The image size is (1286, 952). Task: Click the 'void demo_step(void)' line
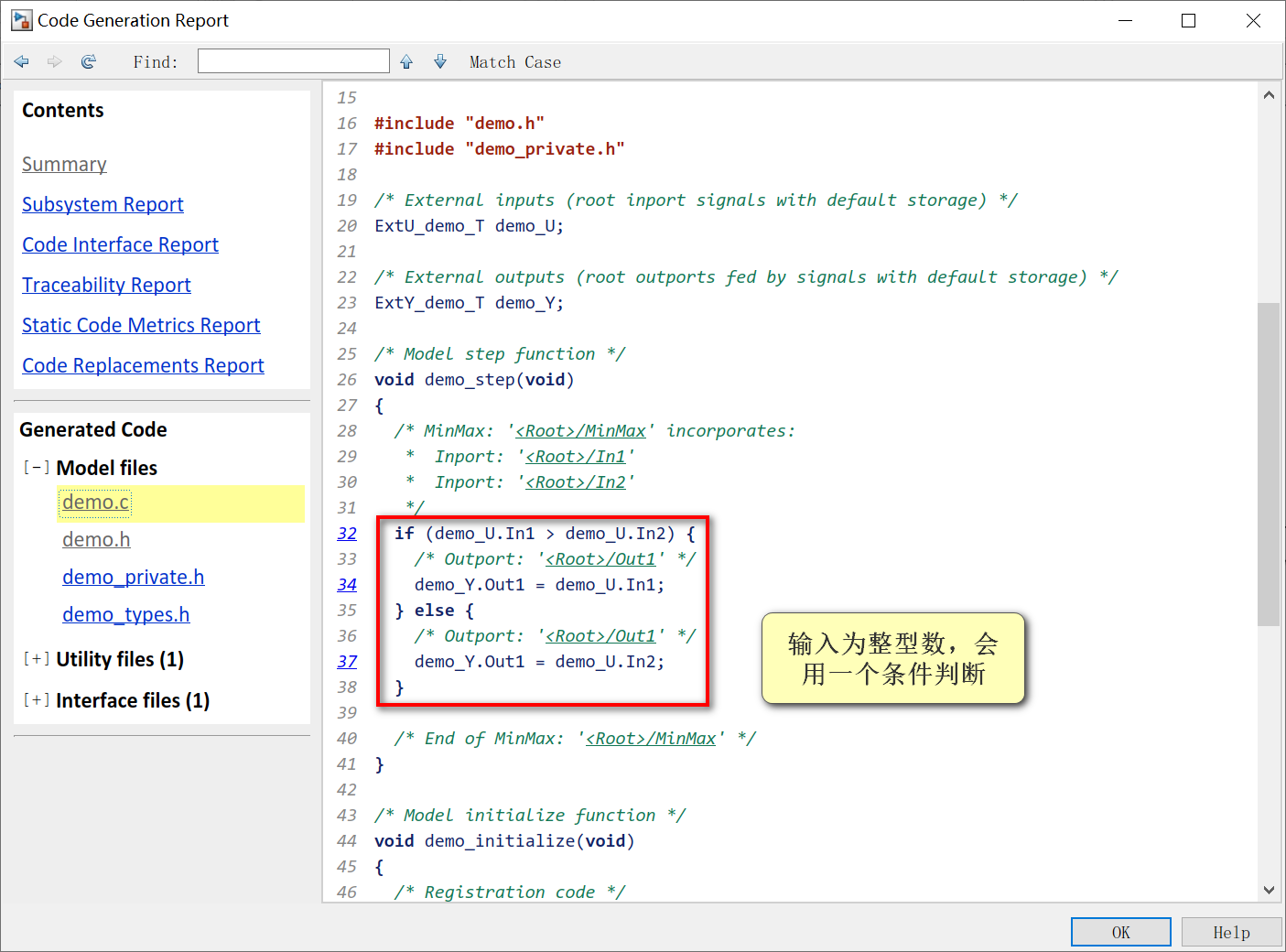pos(474,379)
